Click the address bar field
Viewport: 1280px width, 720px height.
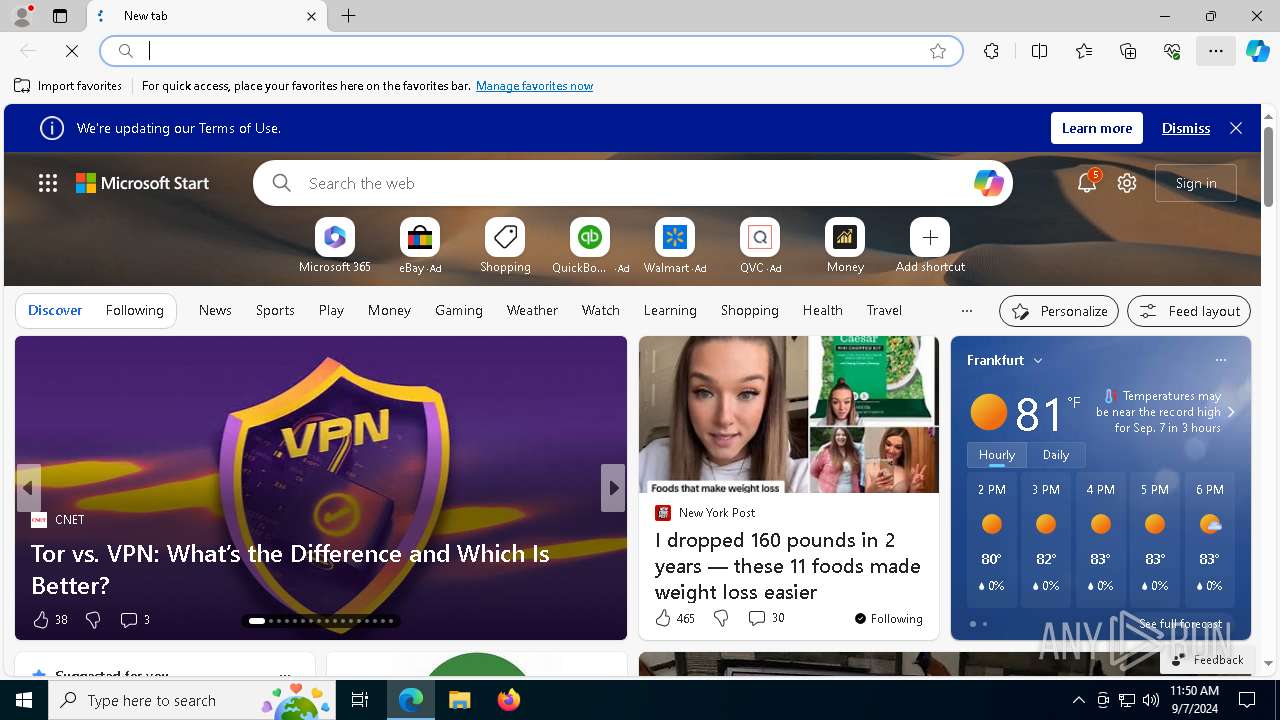[530, 51]
